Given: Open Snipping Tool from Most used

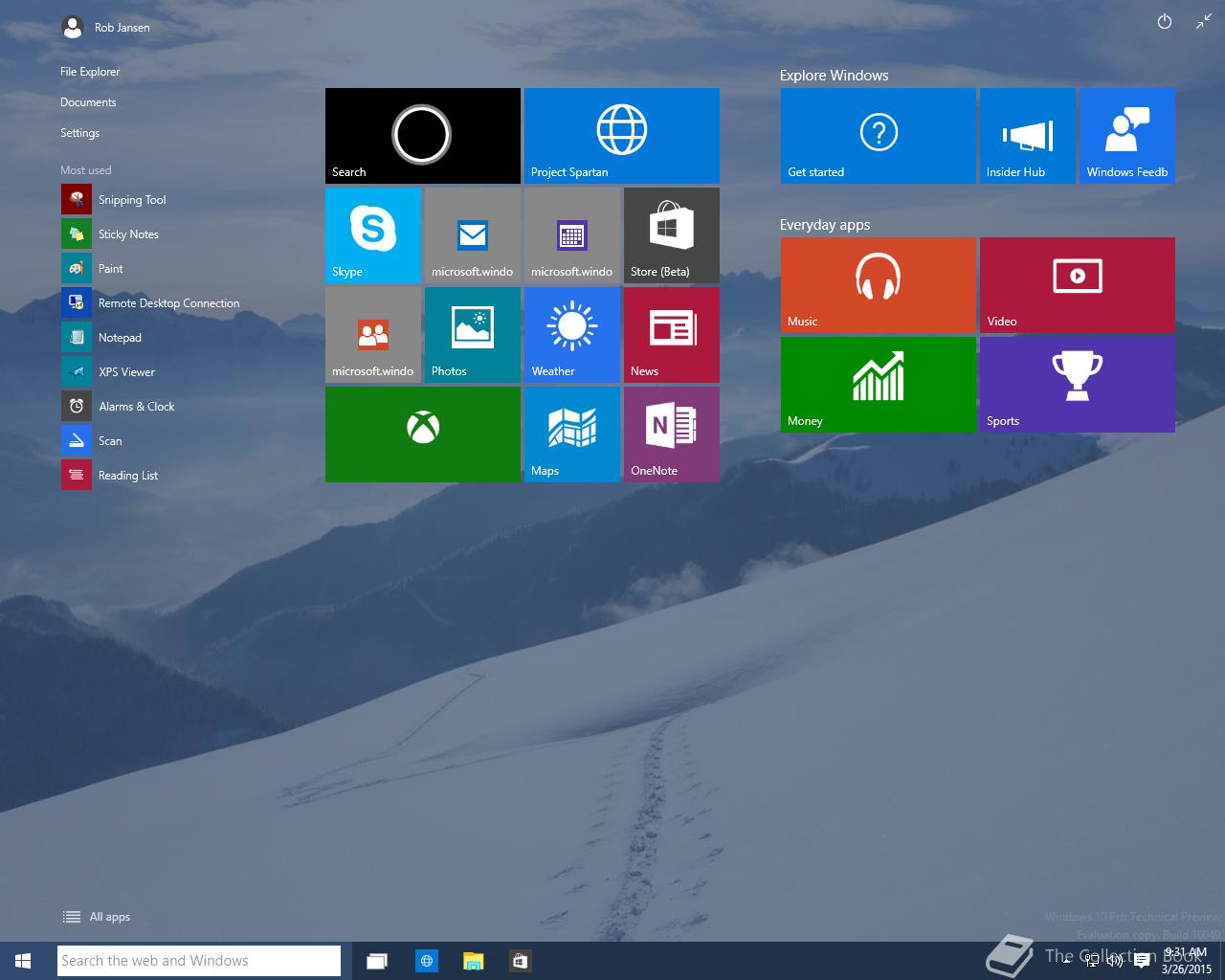Looking at the screenshot, I should (114, 200).
